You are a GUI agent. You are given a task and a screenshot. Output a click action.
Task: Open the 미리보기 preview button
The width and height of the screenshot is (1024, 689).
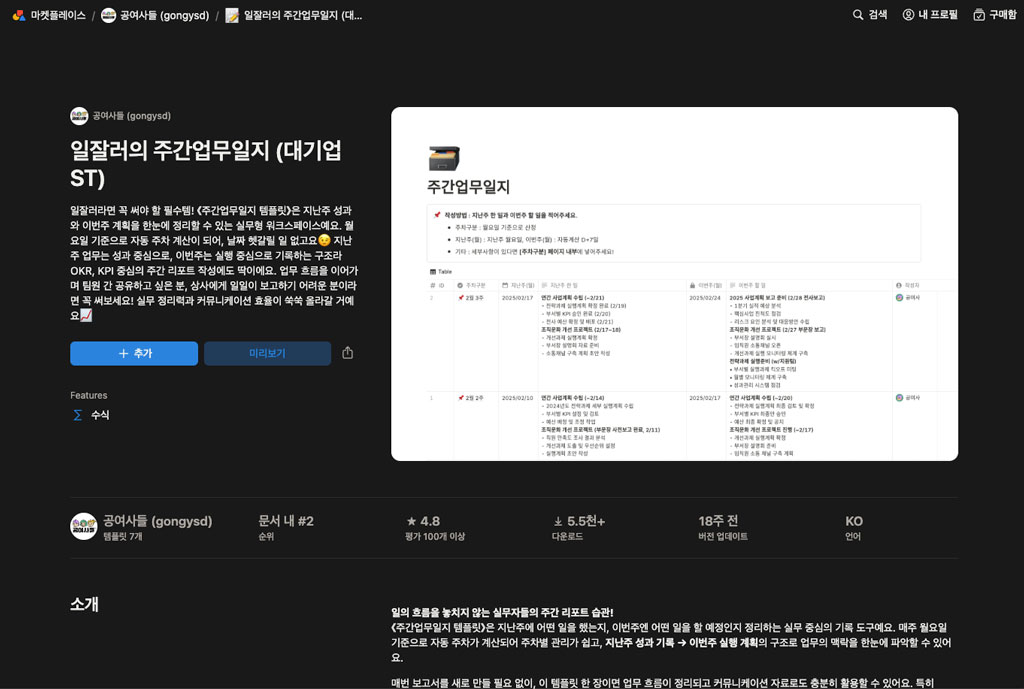point(267,353)
